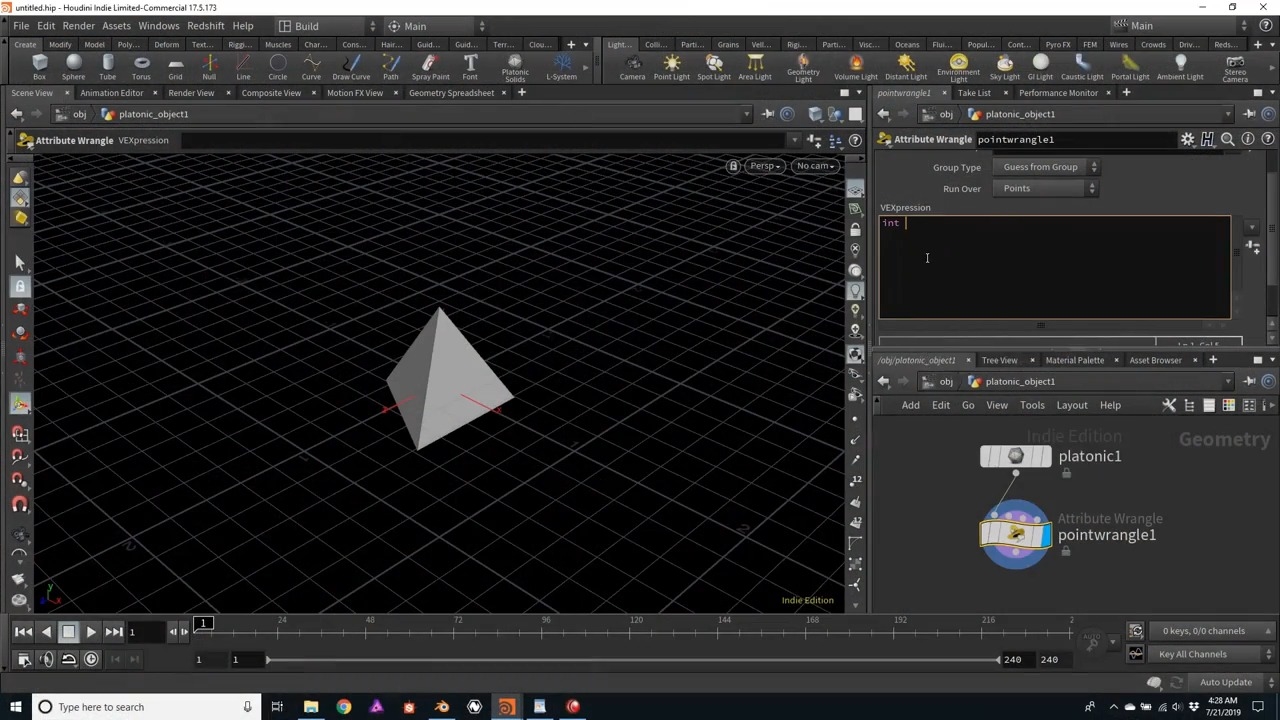Select the Platonic Solids shelf tool
Viewport: 1280px width, 720px height.
coord(515,67)
